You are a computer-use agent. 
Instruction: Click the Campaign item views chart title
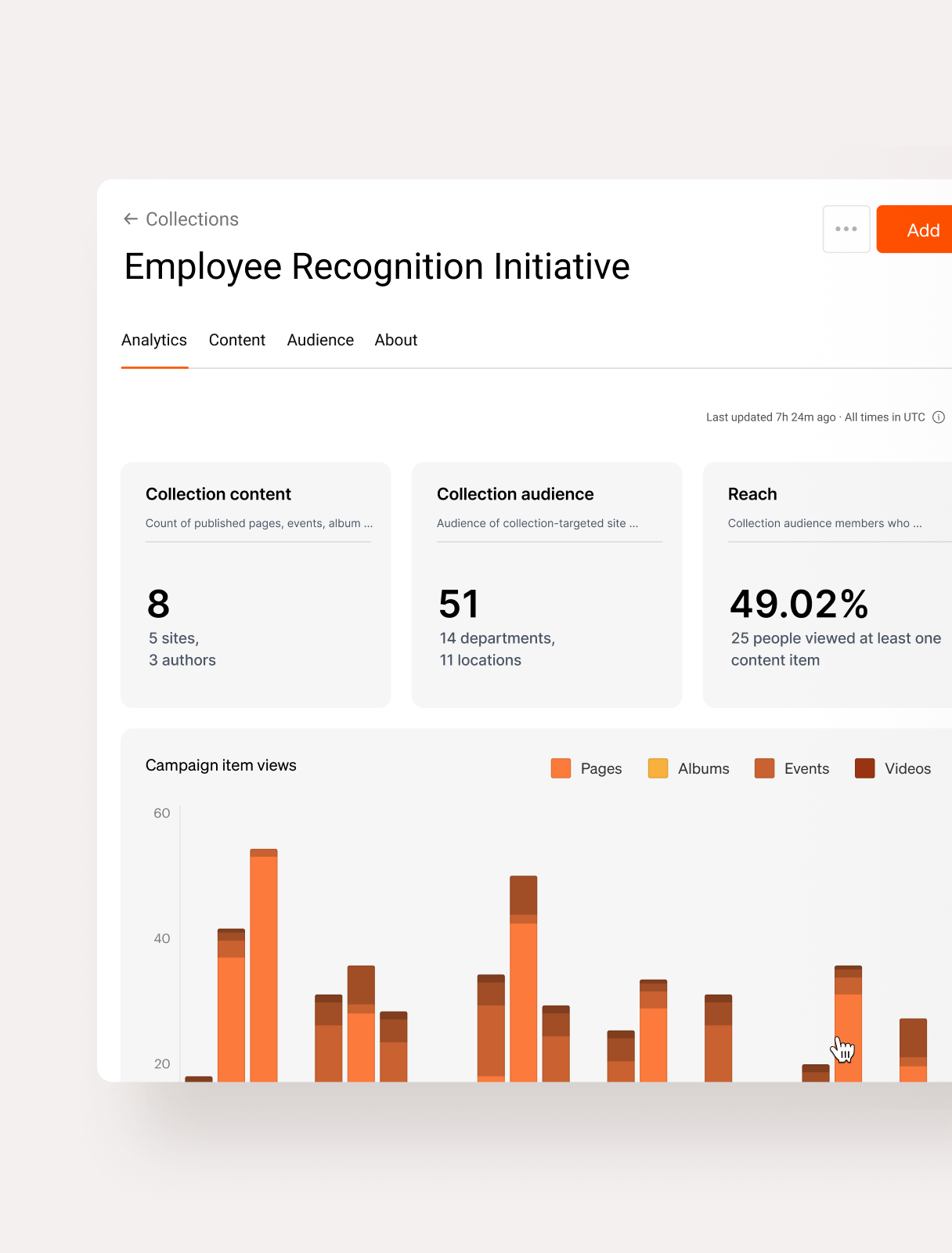[221, 765]
